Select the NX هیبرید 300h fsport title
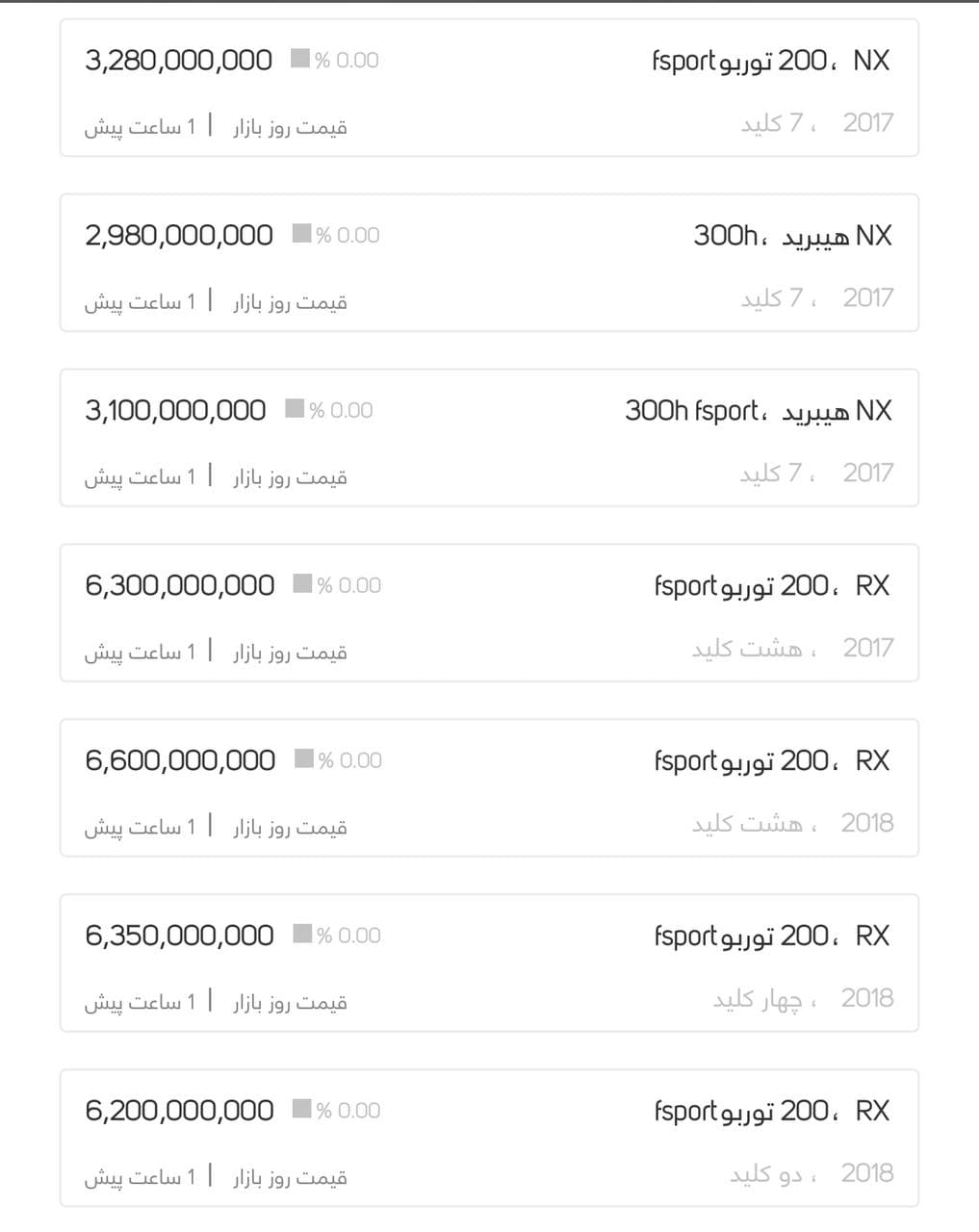 [758, 411]
